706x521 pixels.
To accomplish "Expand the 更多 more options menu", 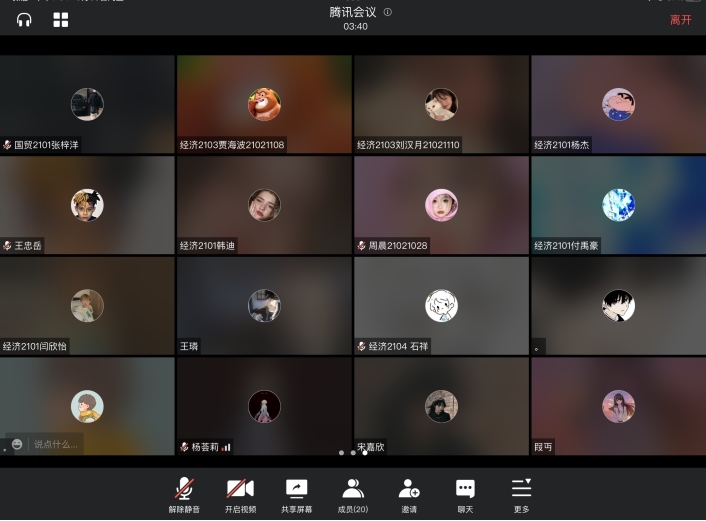I will (521, 494).
